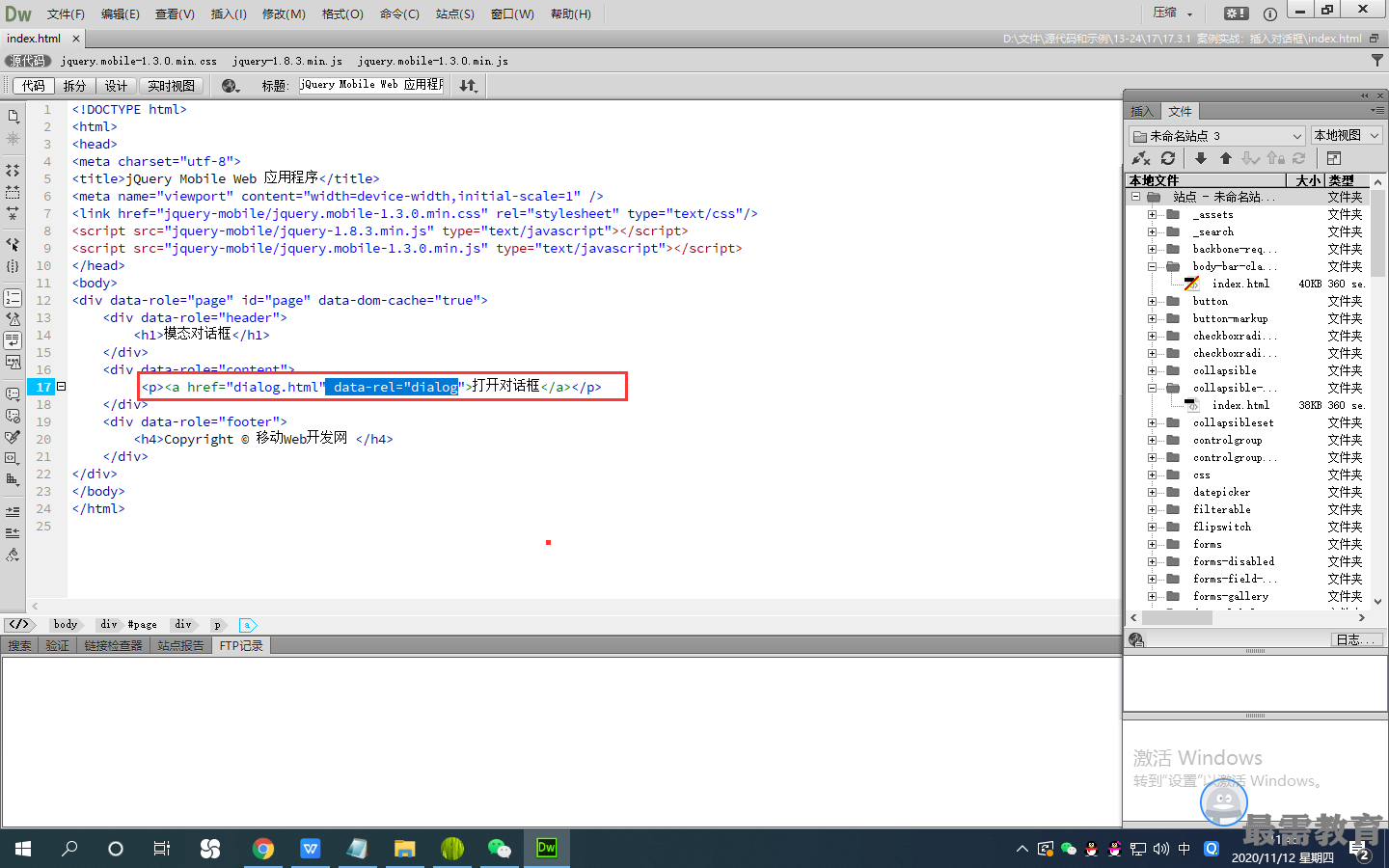Open the FTP log icon

(1136, 639)
